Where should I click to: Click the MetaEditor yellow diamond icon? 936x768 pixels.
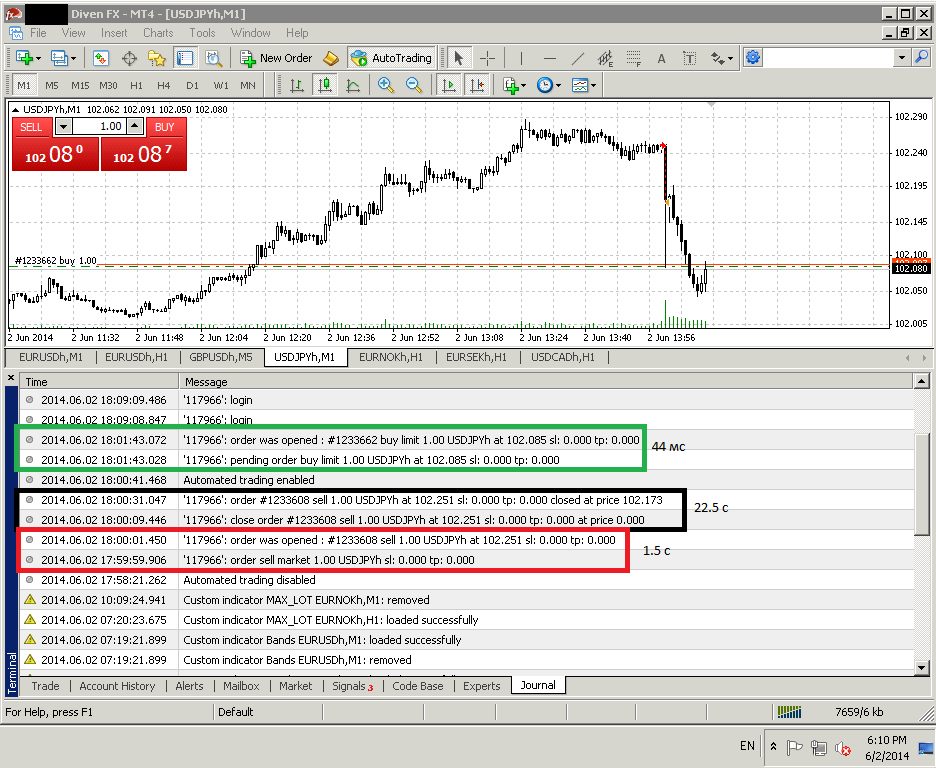(x=331, y=58)
